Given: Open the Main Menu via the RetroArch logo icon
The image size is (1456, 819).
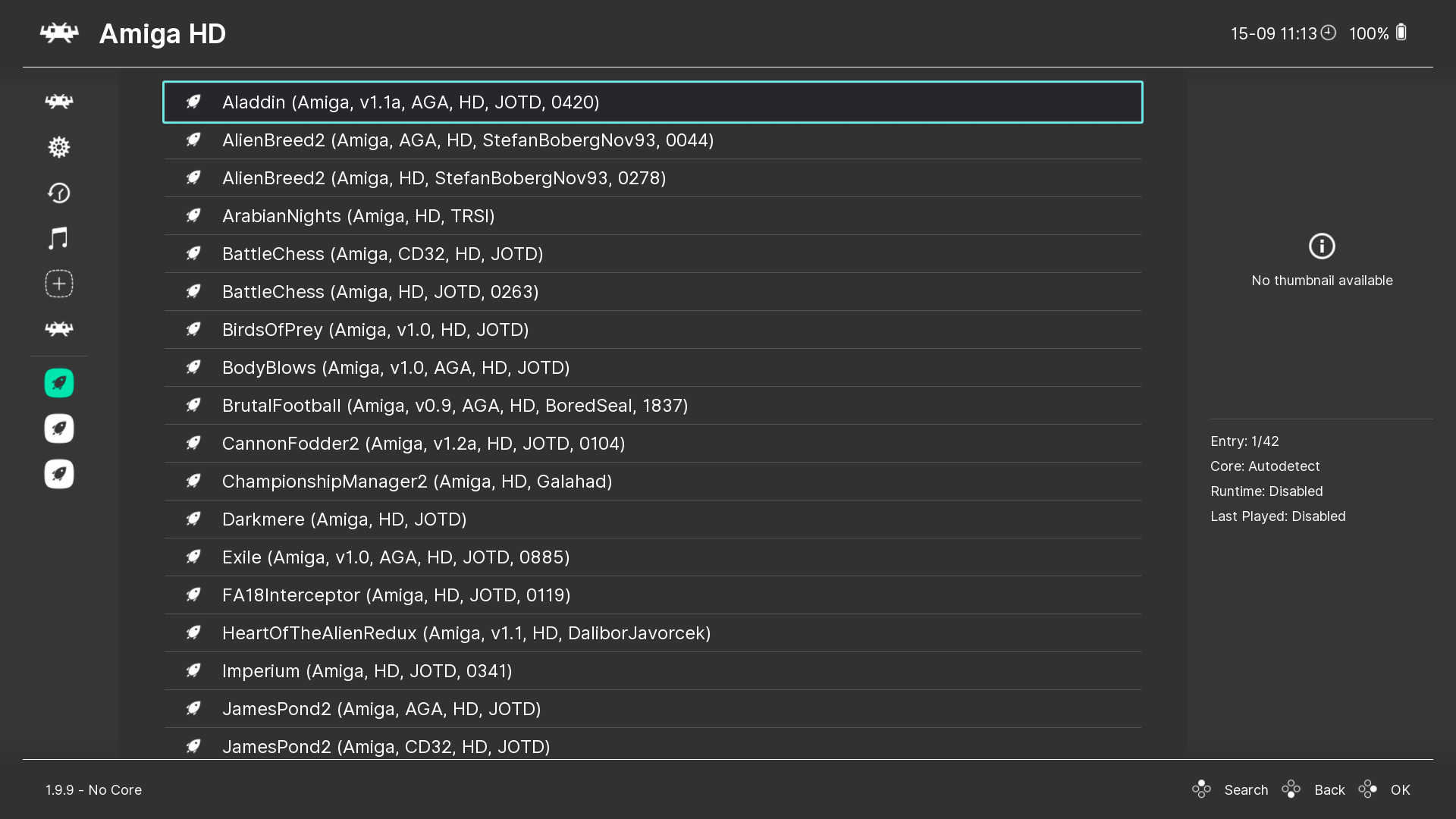Looking at the screenshot, I should click(x=59, y=101).
